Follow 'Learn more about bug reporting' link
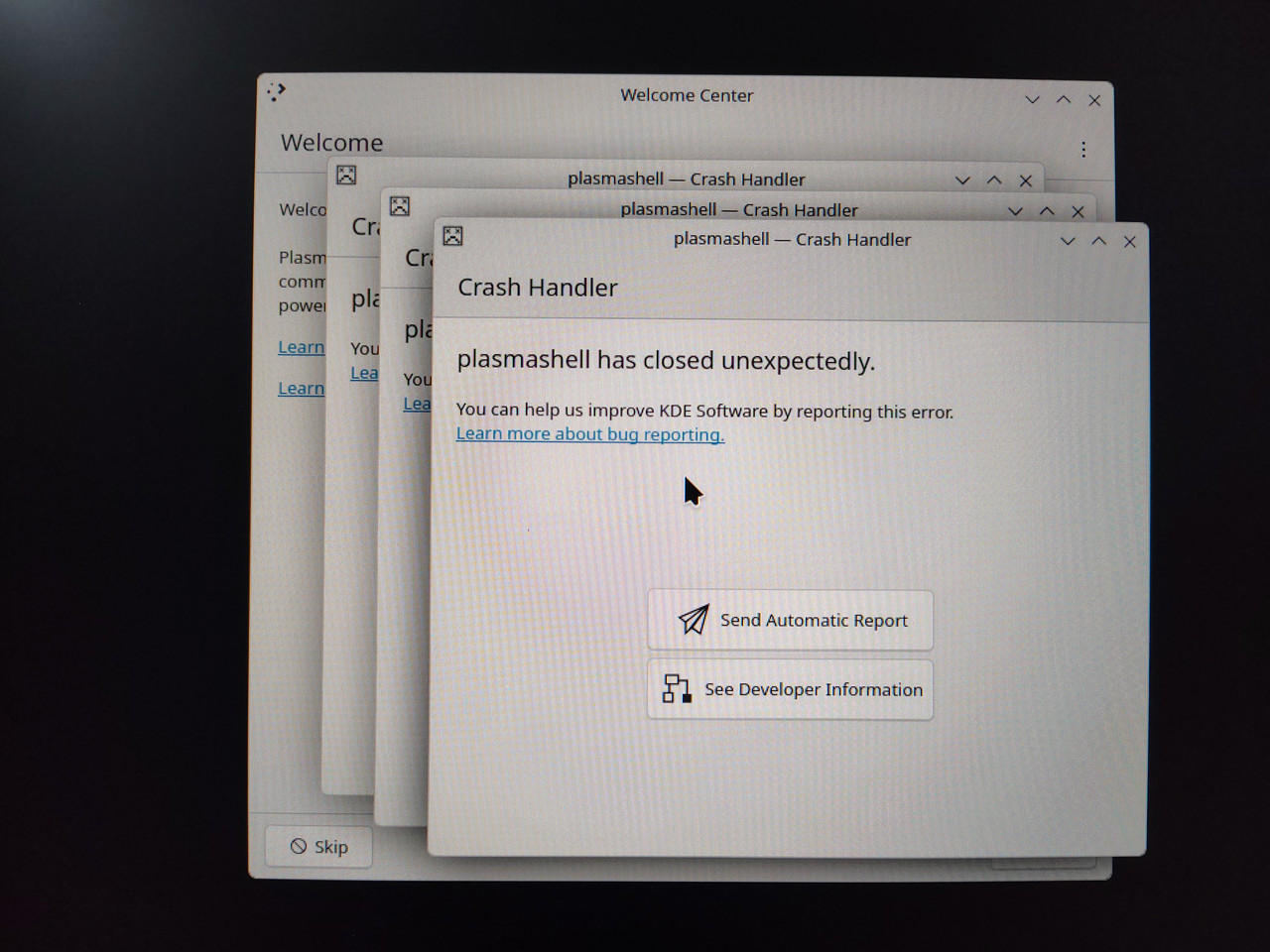 click(x=590, y=434)
